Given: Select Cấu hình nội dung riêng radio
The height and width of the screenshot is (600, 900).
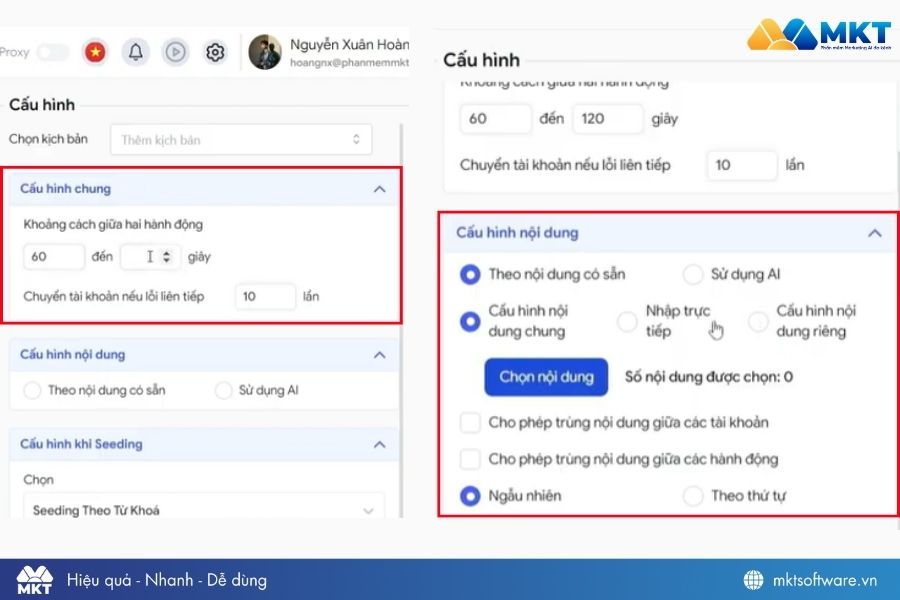Looking at the screenshot, I should point(758,322).
